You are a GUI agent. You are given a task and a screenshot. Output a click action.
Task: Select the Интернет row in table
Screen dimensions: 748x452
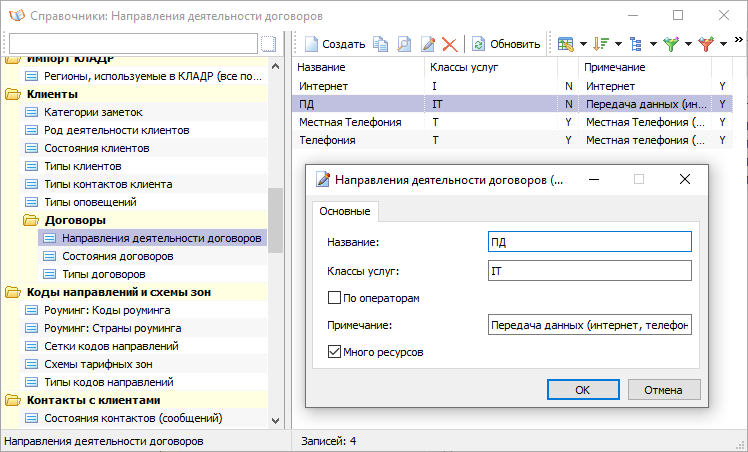512,86
